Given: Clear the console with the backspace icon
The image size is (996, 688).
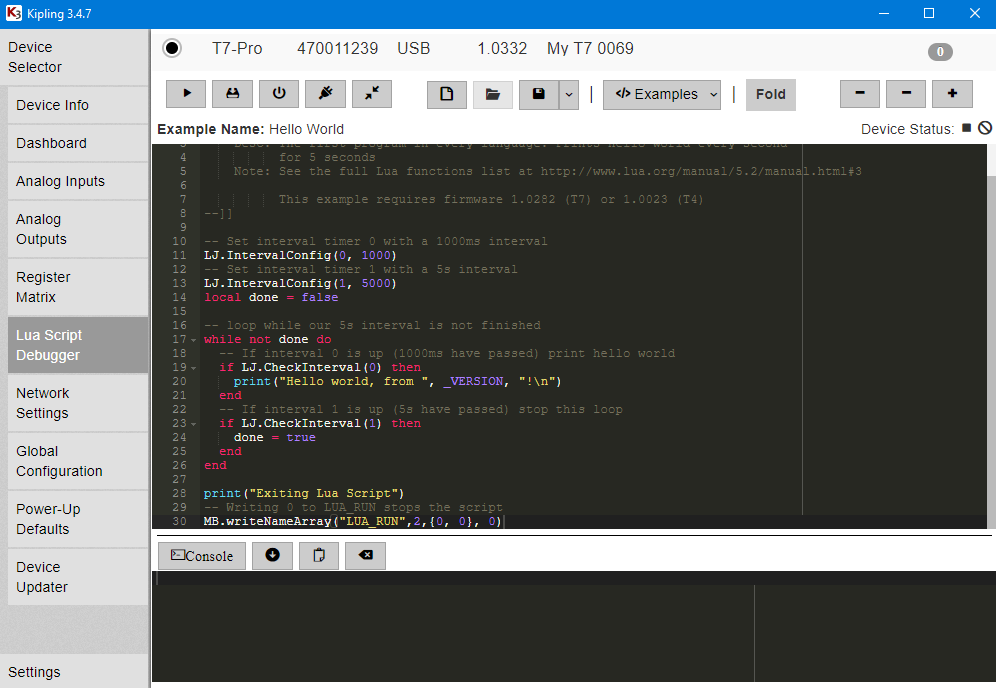Looking at the screenshot, I should coord(365,555).
